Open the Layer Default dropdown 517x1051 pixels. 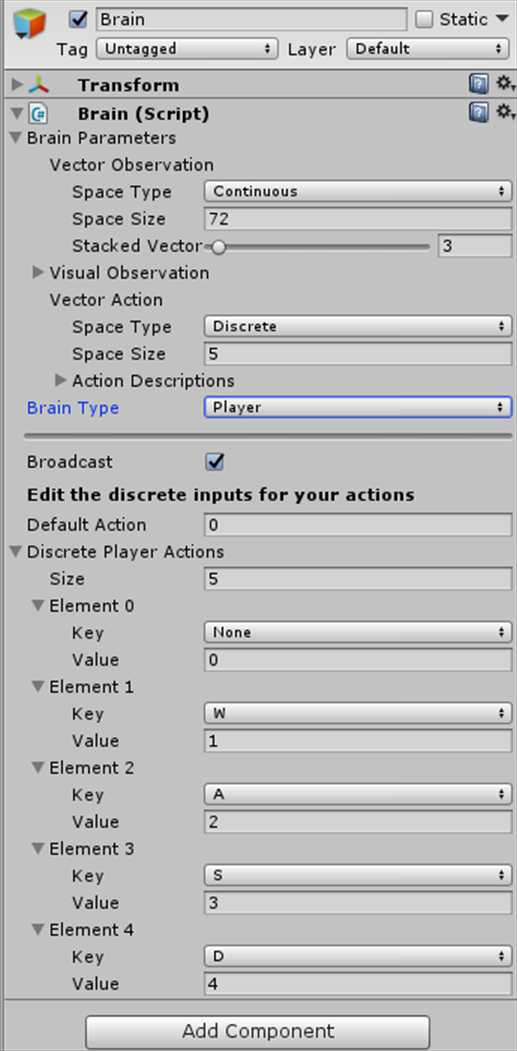click(427, 48)
